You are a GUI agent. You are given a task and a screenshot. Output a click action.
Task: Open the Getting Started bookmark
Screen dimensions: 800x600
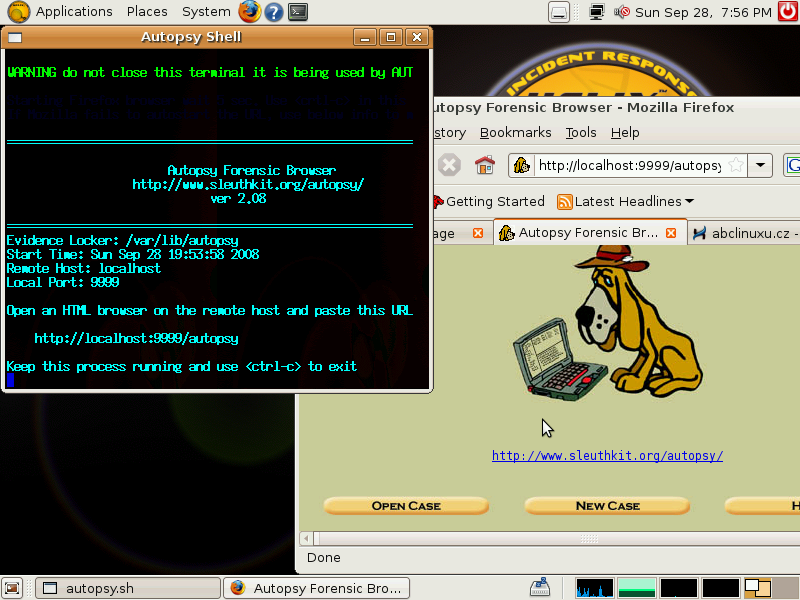(489, 202)
